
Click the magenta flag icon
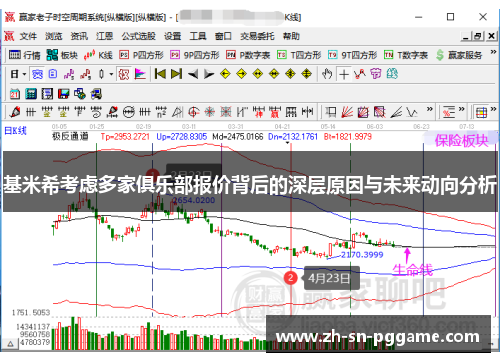click(140, 74)
